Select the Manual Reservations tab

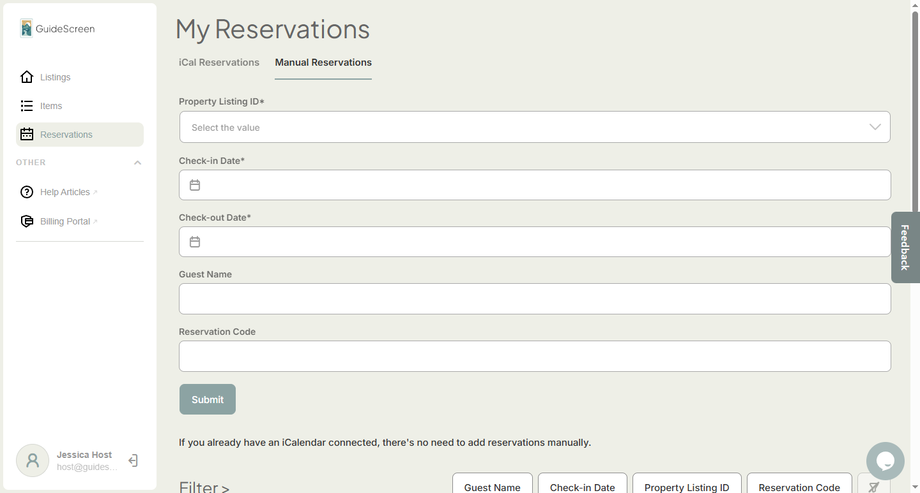pos(323,62)
